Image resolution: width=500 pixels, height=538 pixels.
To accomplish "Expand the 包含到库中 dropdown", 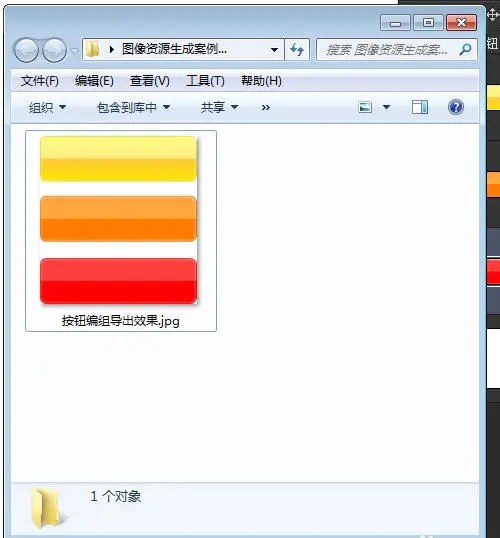I will point(133,108).
